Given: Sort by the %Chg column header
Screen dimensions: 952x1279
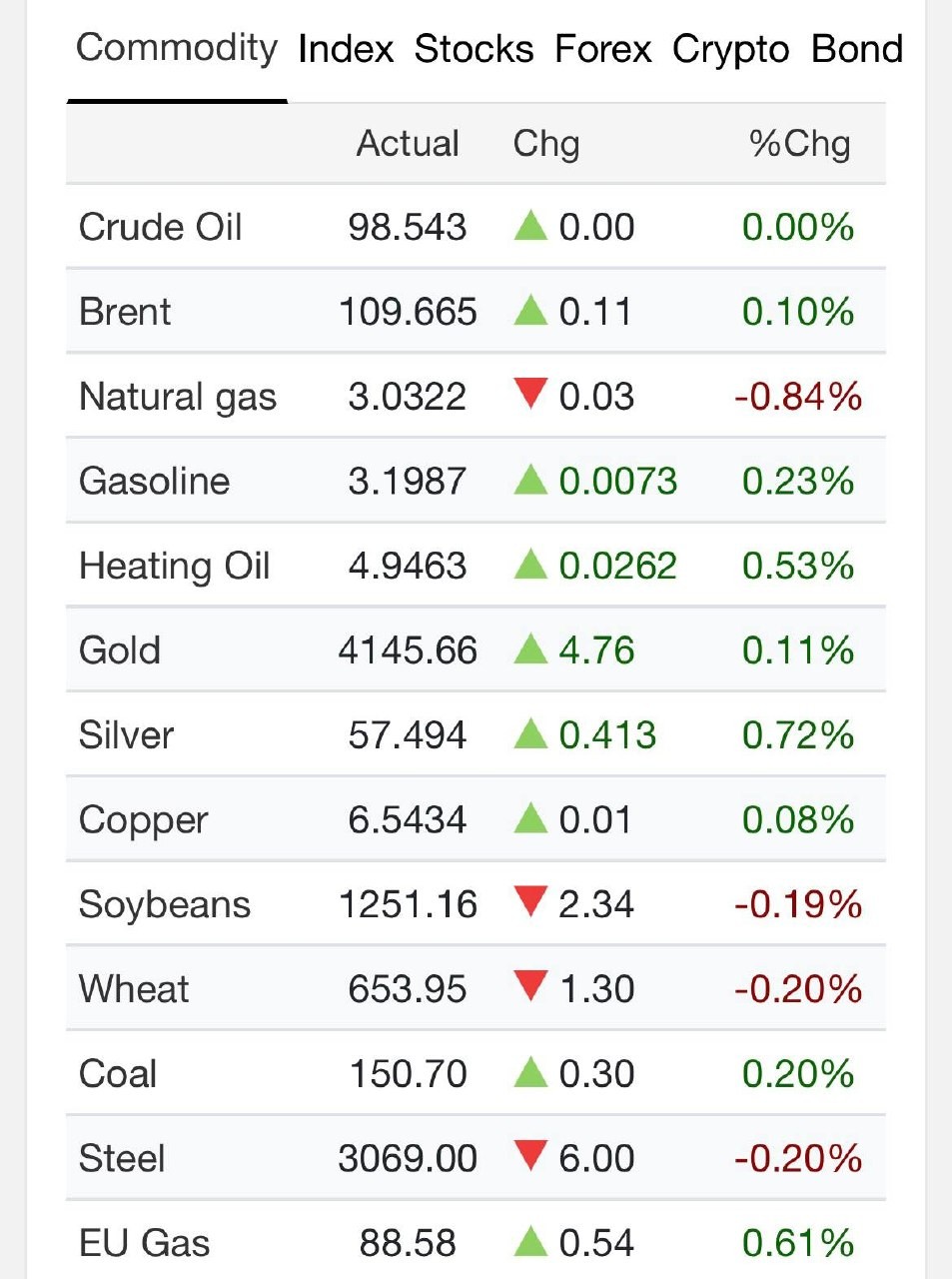Looking at the screenshot, I should 799,144.
